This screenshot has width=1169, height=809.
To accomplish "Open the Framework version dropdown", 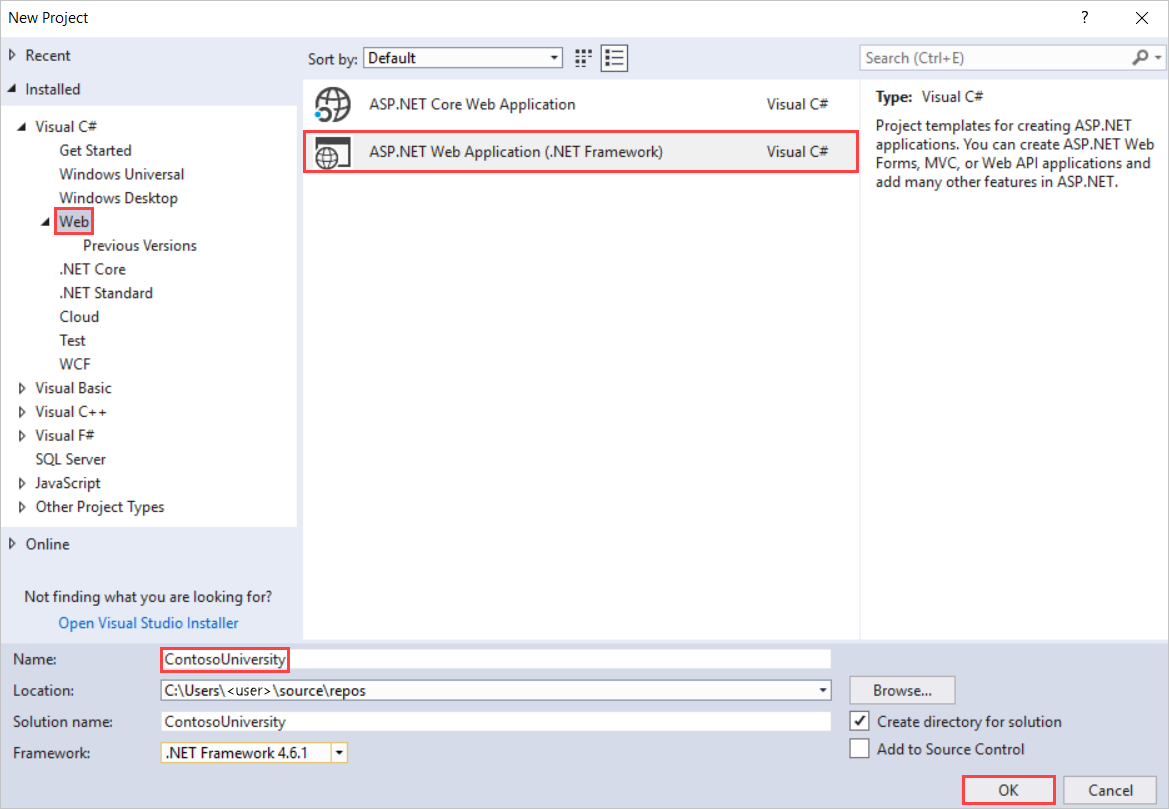I will (x=339, y=753).
